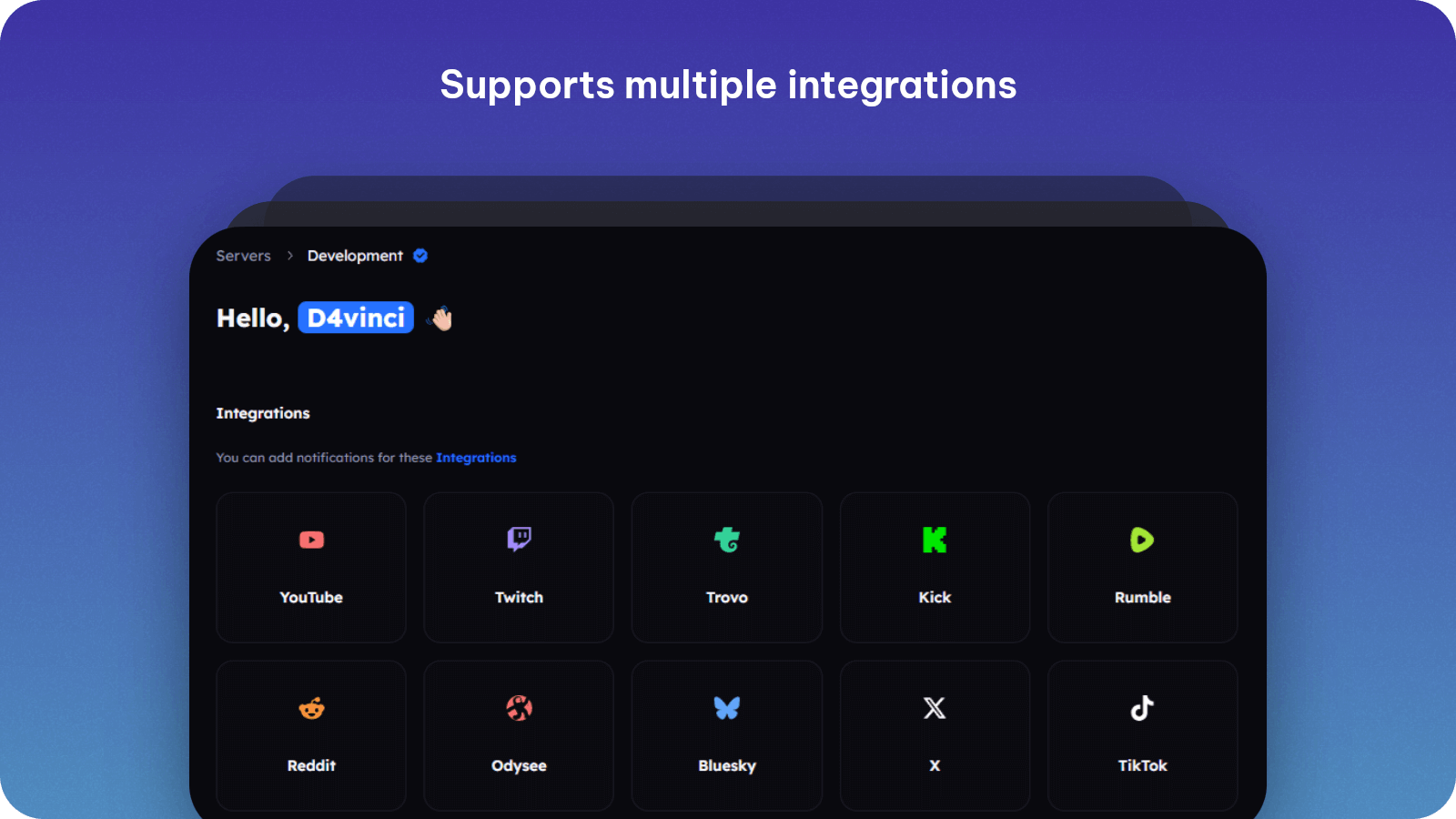Select Development in the breadcrumb
This screenshot has height=819, width=1456.
(354, 256)
